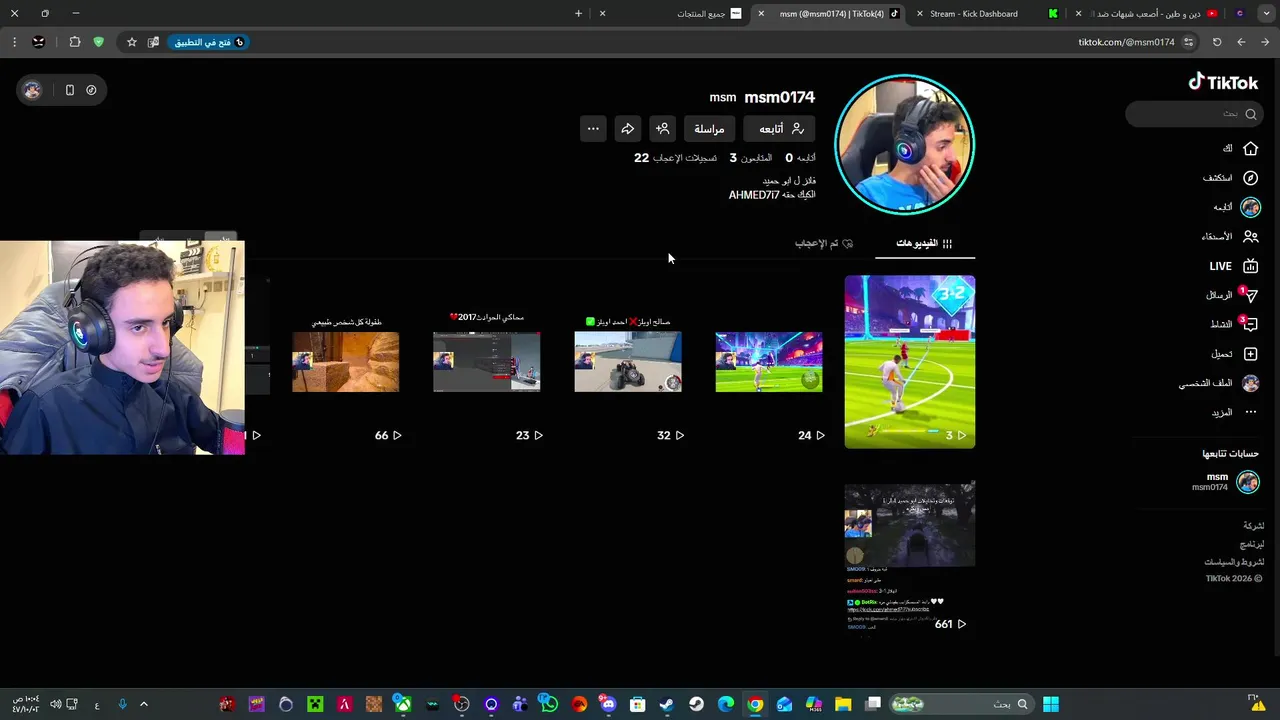Open Steam from the taskbar
Viewport: 1280px width, 720px height.
pos(667,705)
